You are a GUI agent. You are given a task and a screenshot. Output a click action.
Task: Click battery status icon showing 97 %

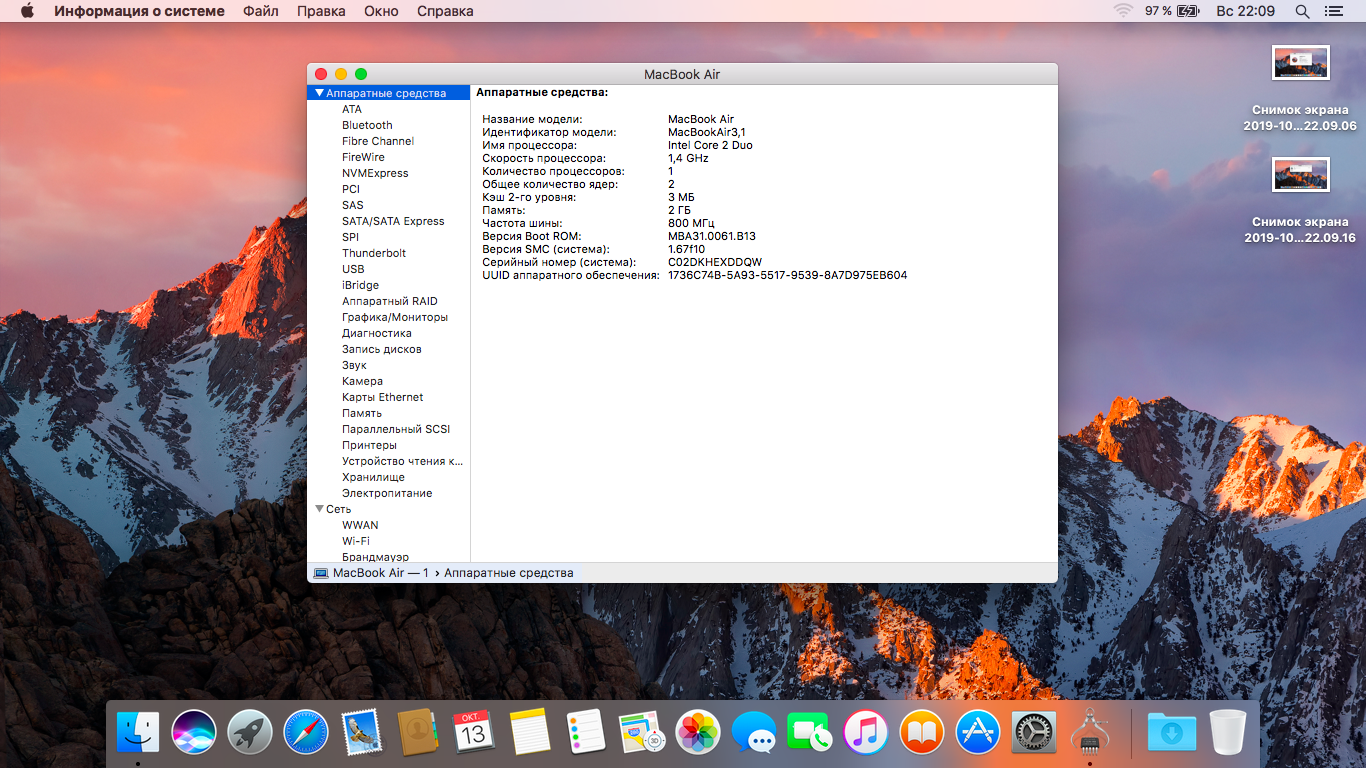pos(1172,11)
